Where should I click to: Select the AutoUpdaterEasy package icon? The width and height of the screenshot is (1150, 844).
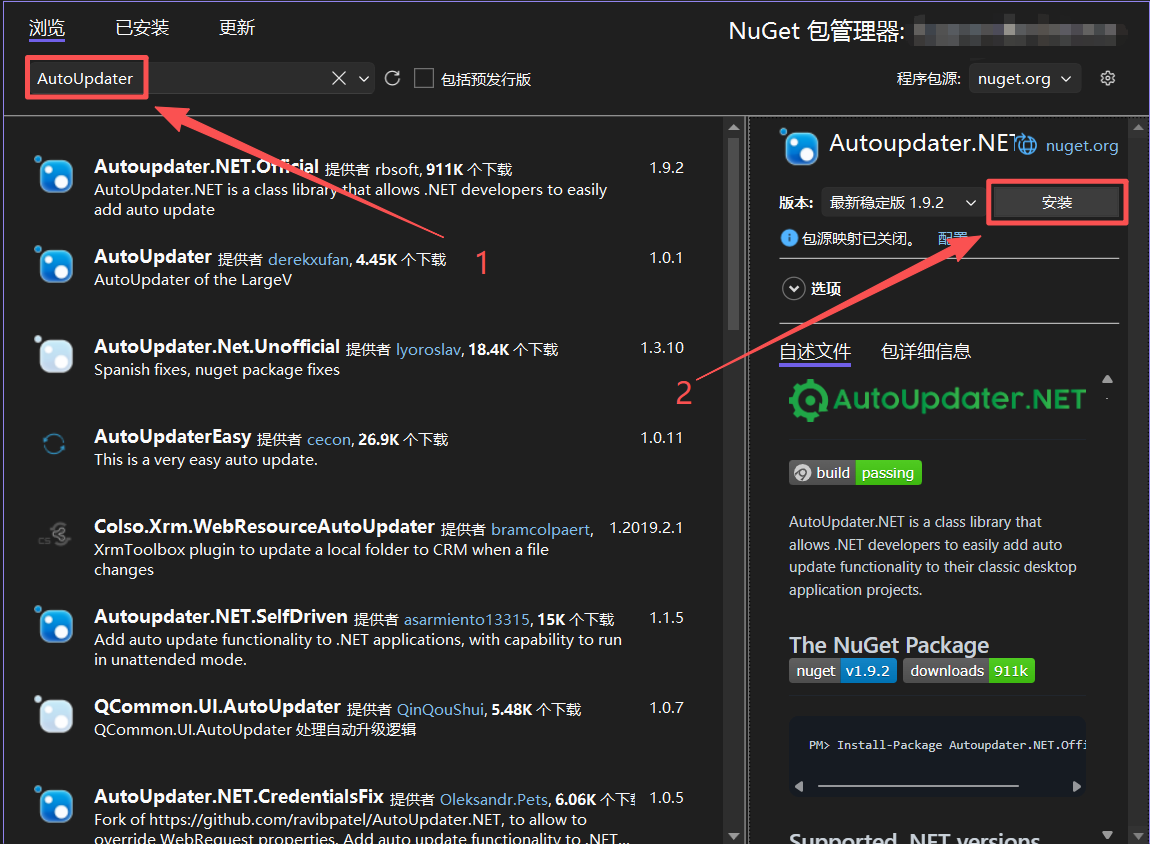click(54, 444)
